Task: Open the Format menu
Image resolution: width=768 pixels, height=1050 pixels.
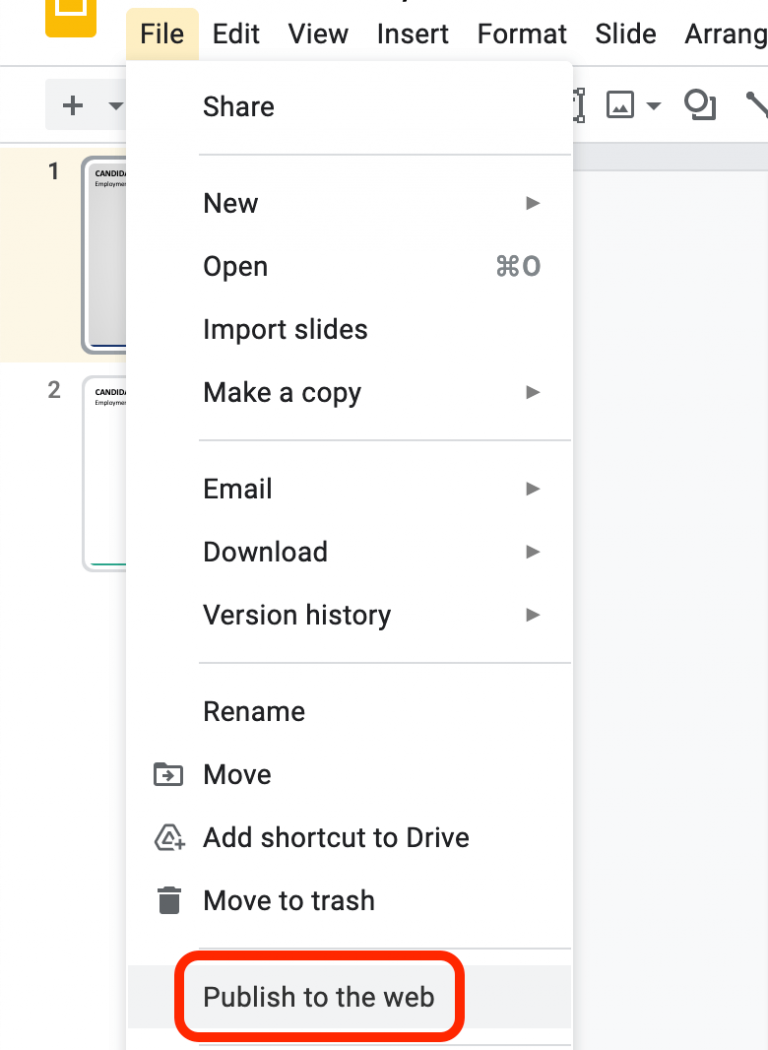Action: pos(521,33)
